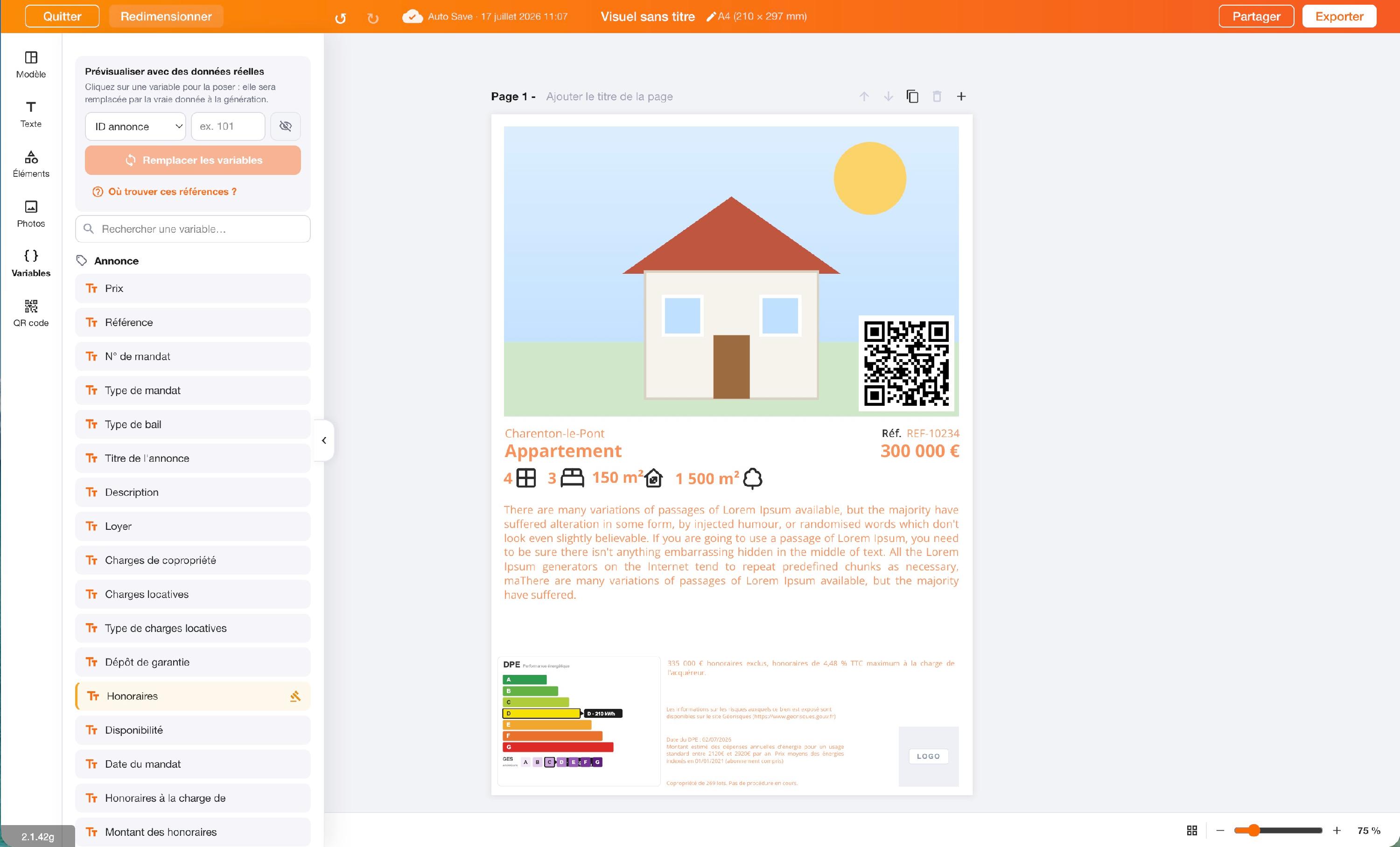Open the Éléments sidebar tab
The height and width of the screenshot is (847, 1400).
pos(31,164)
